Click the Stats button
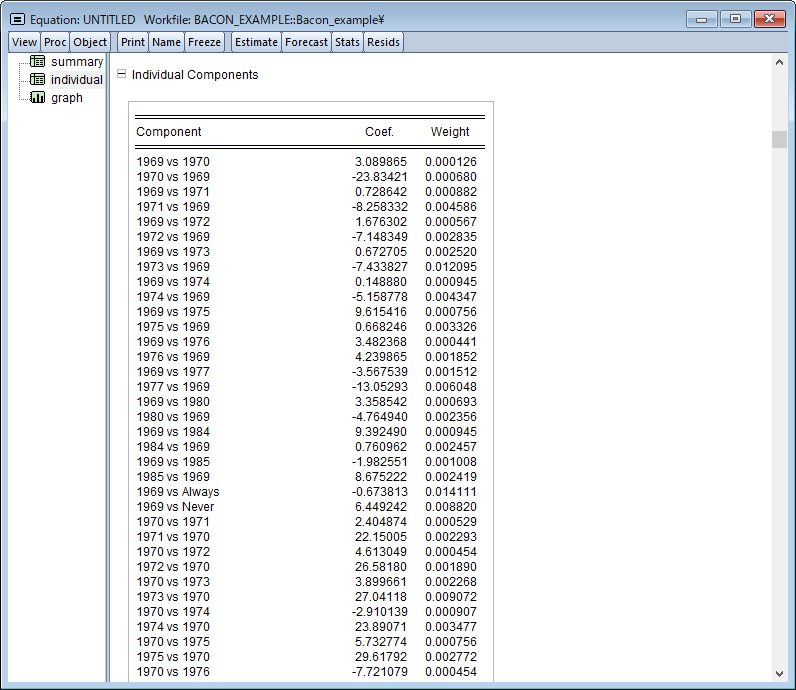This screenshot has width=796, height=690. (x=347, y=42)
